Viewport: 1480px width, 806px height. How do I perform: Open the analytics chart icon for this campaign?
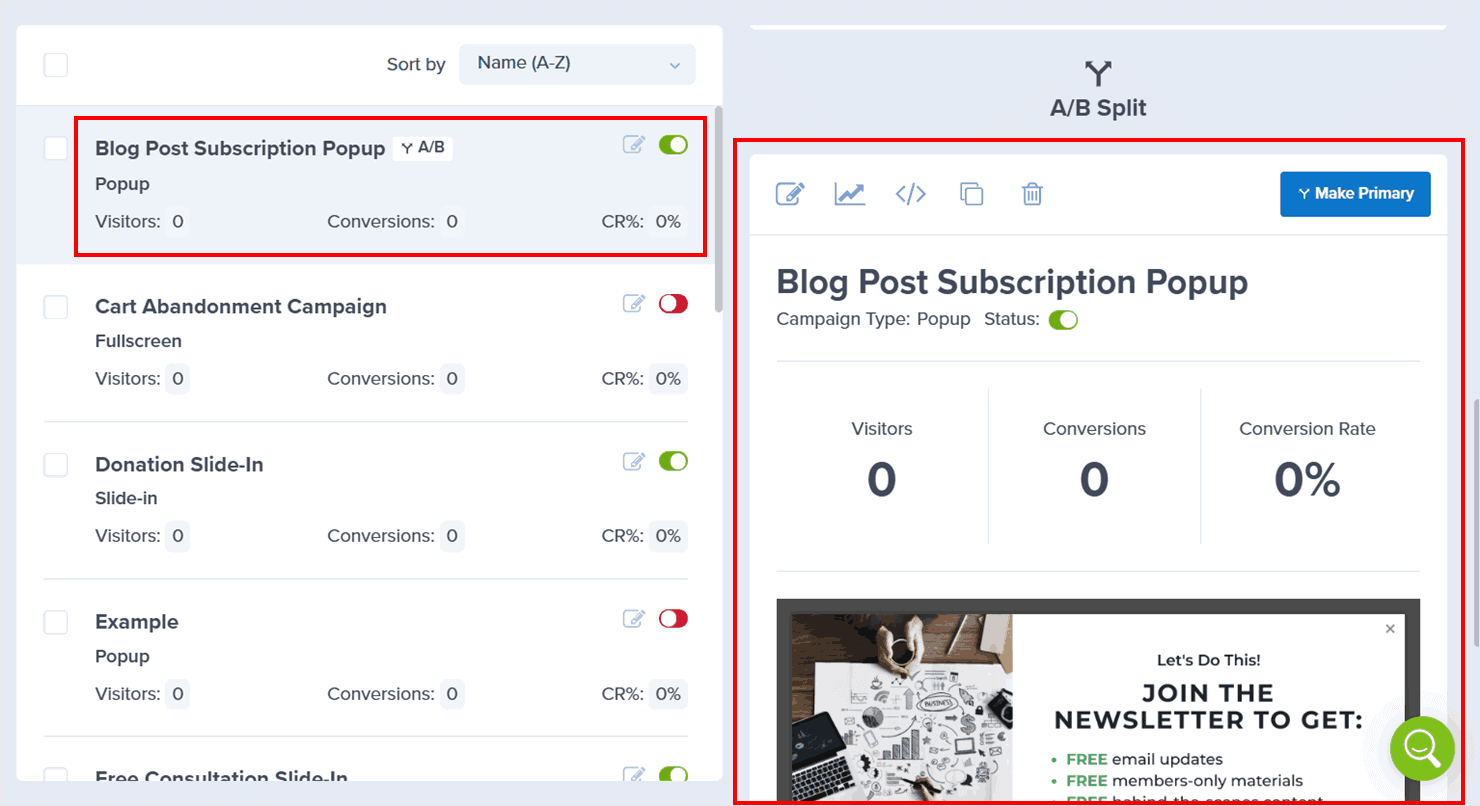pyautogui.click(x=849, y=194)
